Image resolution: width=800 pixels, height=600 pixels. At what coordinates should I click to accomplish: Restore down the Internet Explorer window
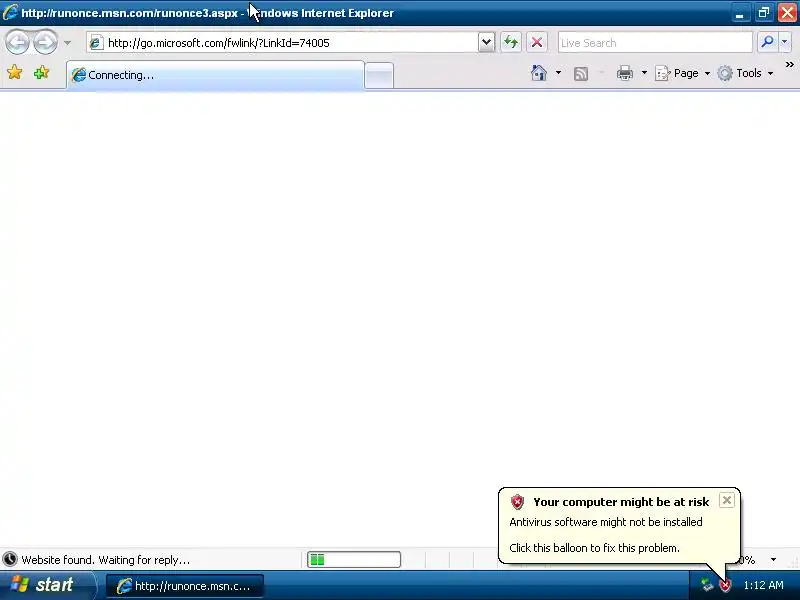tap(763, 12)
